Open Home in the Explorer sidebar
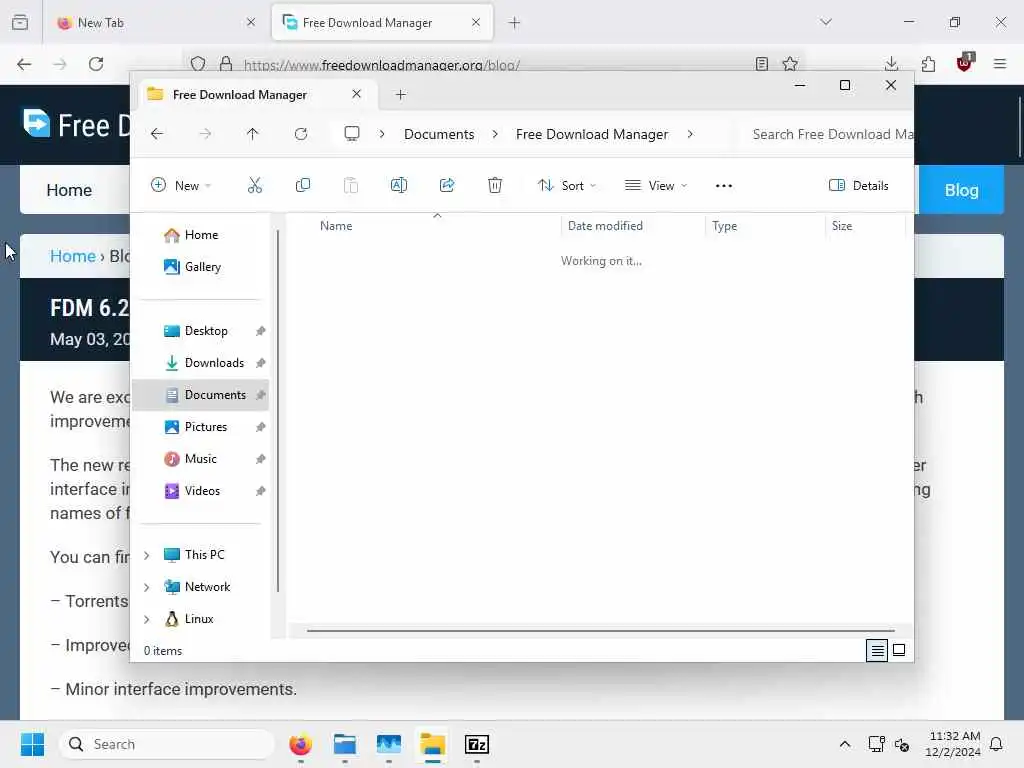The height and width of the screenshot is (768, 1024). (201, 235)
